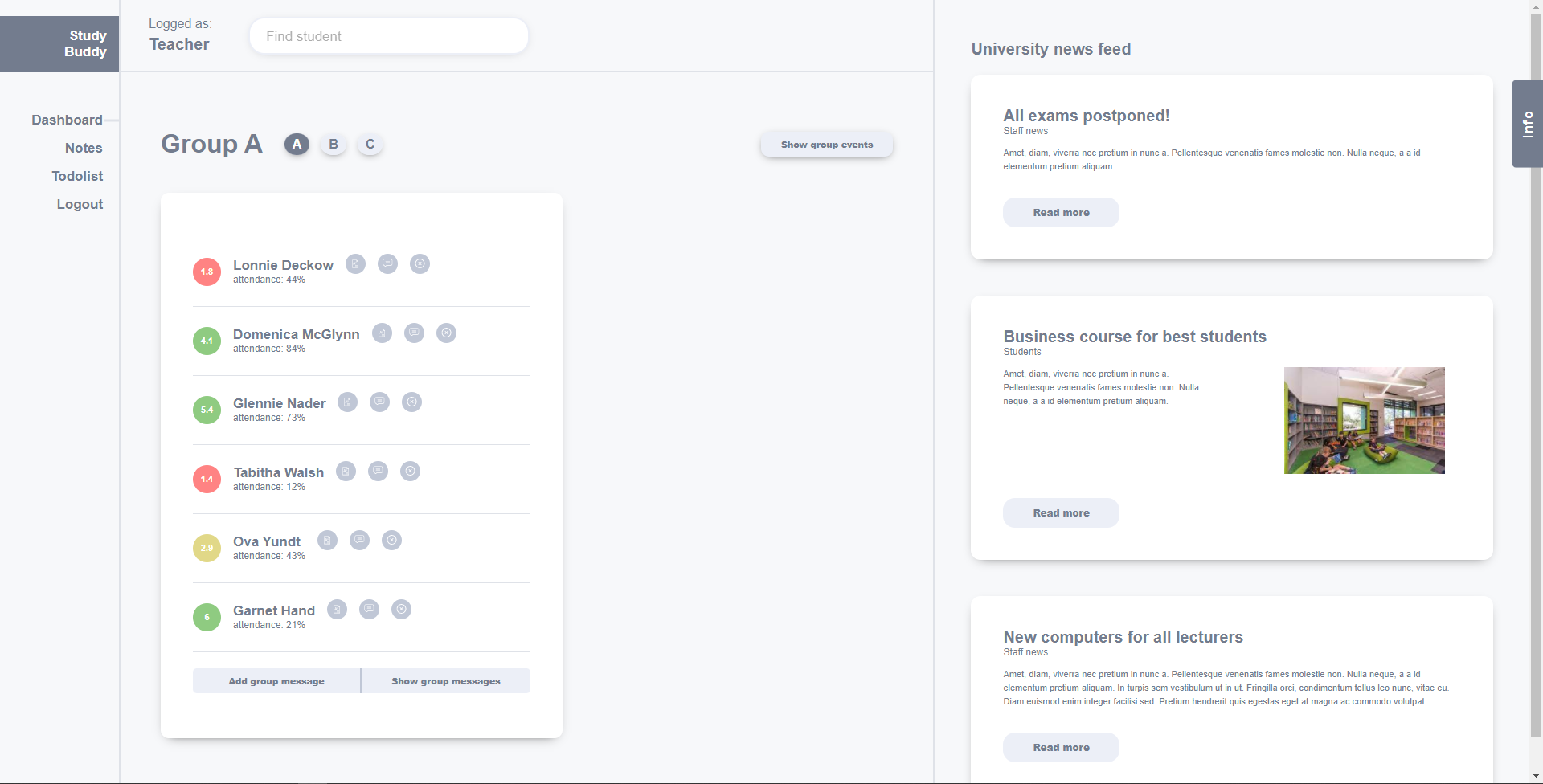Click Domenica McGlynn's green 4.1 grade badge
This screenshot has height=784, width=1543.
tap(207, 341)
